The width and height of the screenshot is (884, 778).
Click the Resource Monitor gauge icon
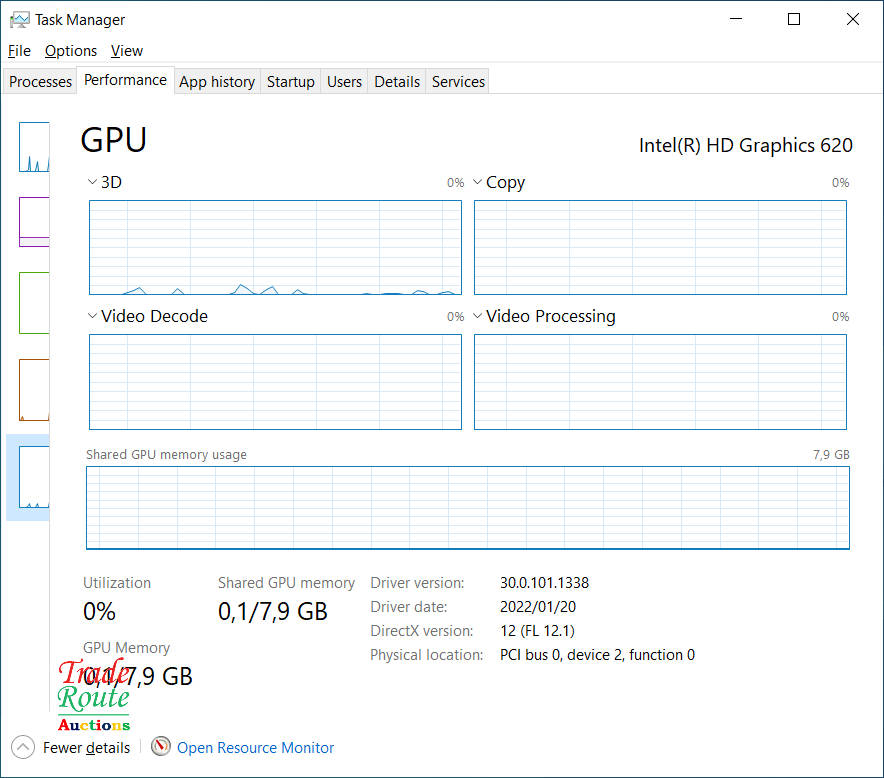(x=161, y=747)
